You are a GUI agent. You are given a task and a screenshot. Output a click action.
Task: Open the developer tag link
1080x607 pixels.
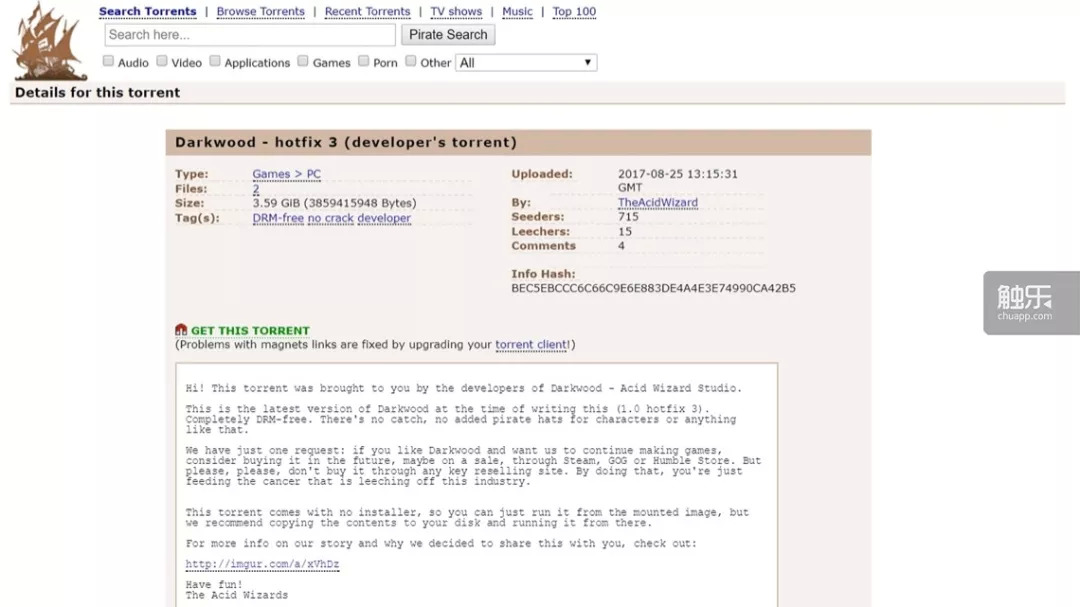384,218
